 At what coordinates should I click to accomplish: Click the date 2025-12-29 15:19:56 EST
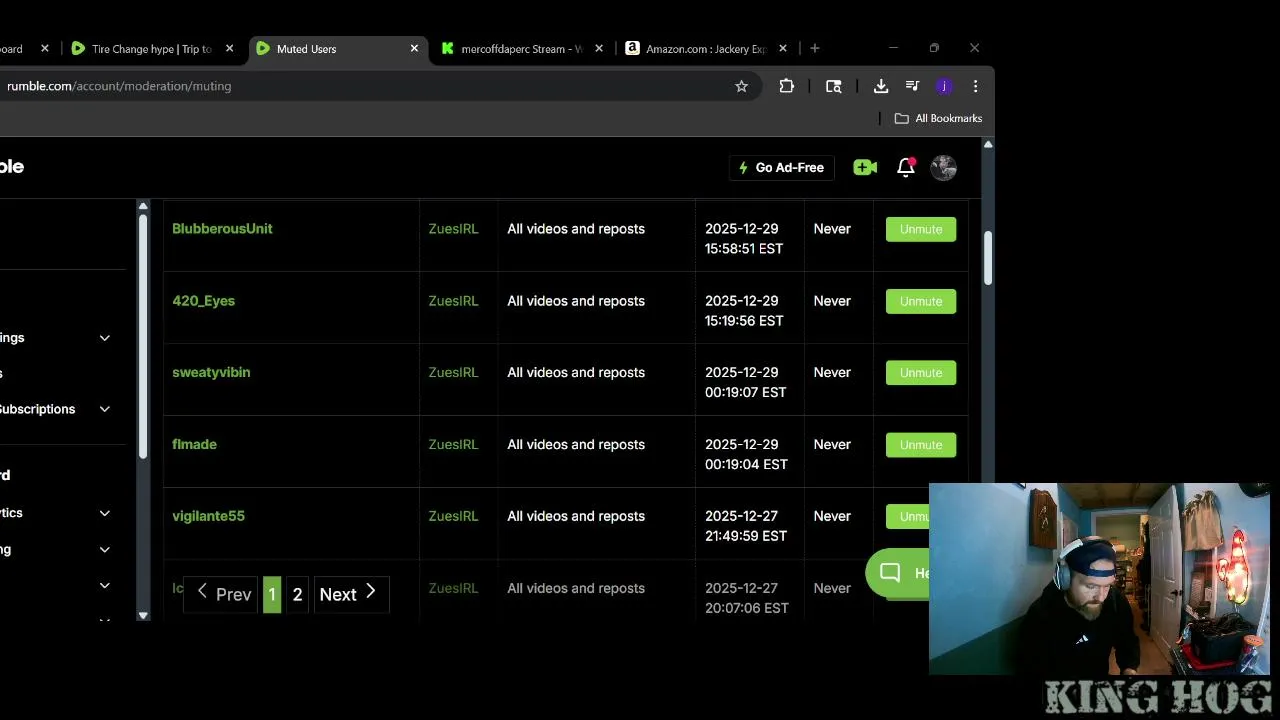744,311
